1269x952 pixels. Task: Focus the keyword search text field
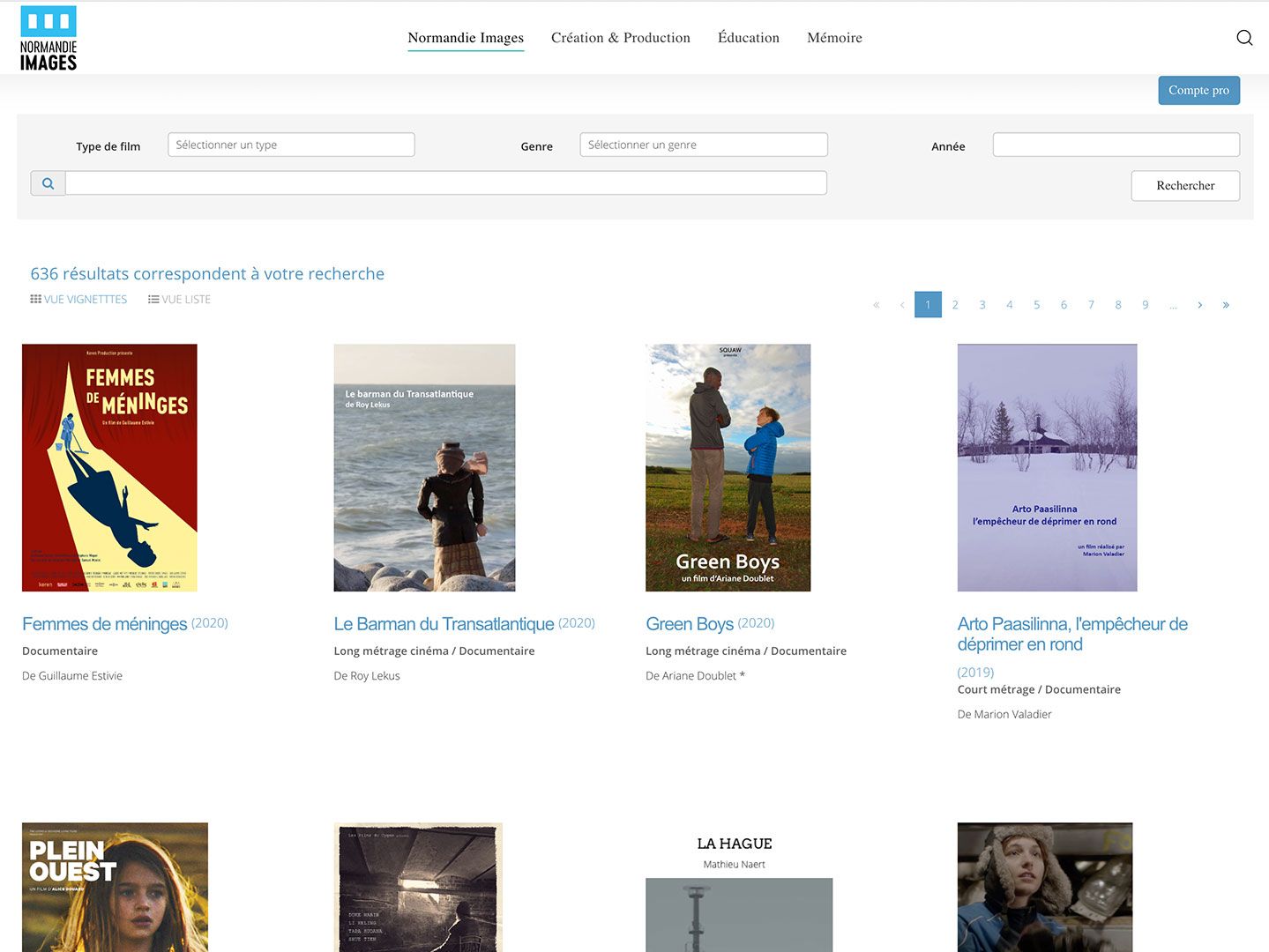point(446,183)
